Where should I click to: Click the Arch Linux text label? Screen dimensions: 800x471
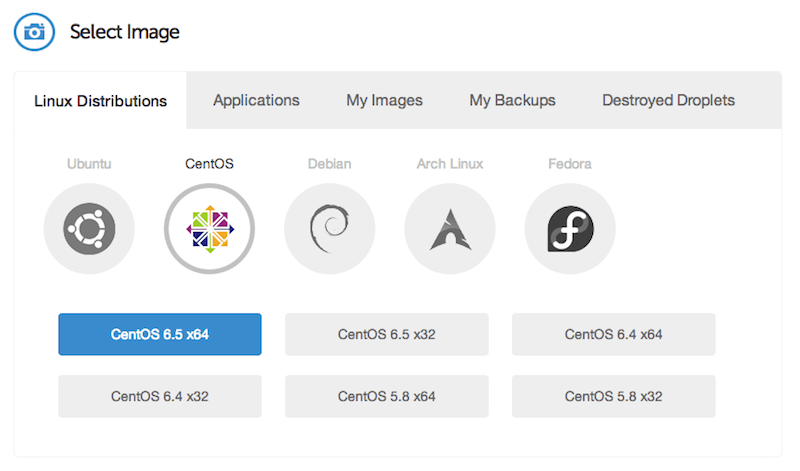pyautogui.click(x=449, y=163)
